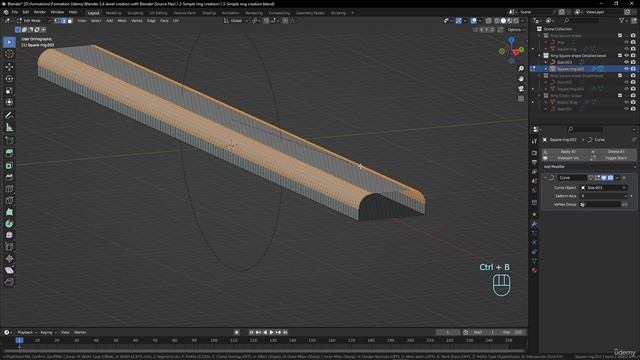The width and height of the screenshot is (640, 360).
Task: Open the Tool properties tab icon
Action: [534, 141]
